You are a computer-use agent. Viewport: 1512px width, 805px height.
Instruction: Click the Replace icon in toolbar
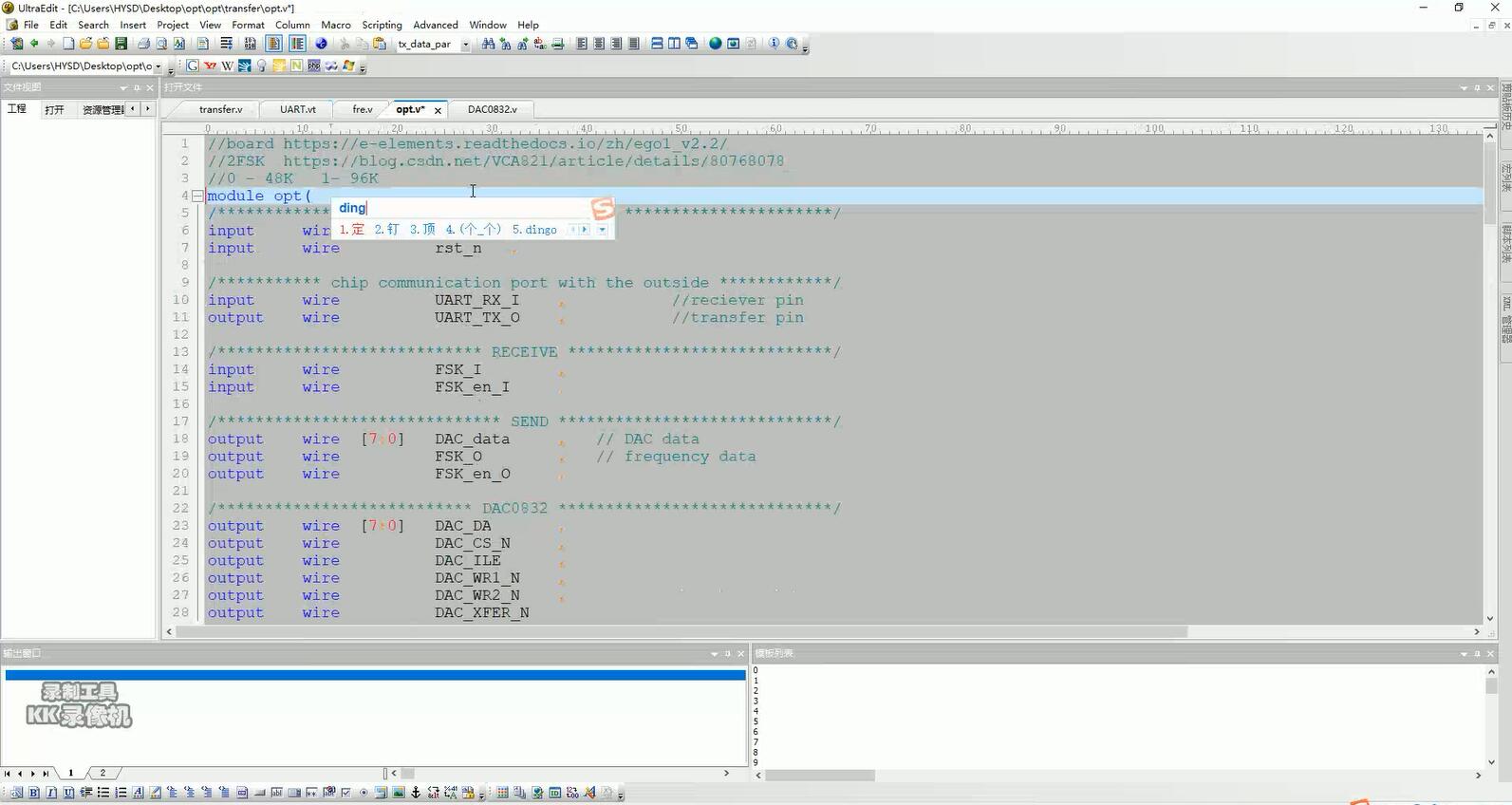(540, 44)
